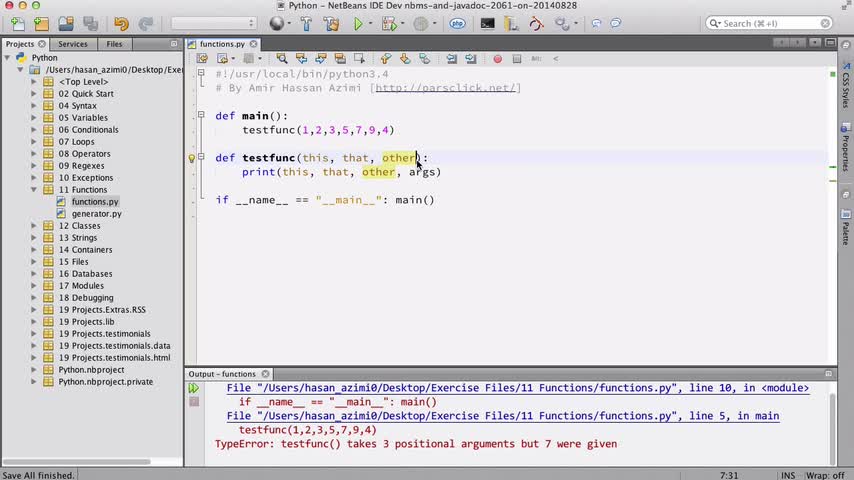Open the terminal icon in toolbar

[487, 23]
